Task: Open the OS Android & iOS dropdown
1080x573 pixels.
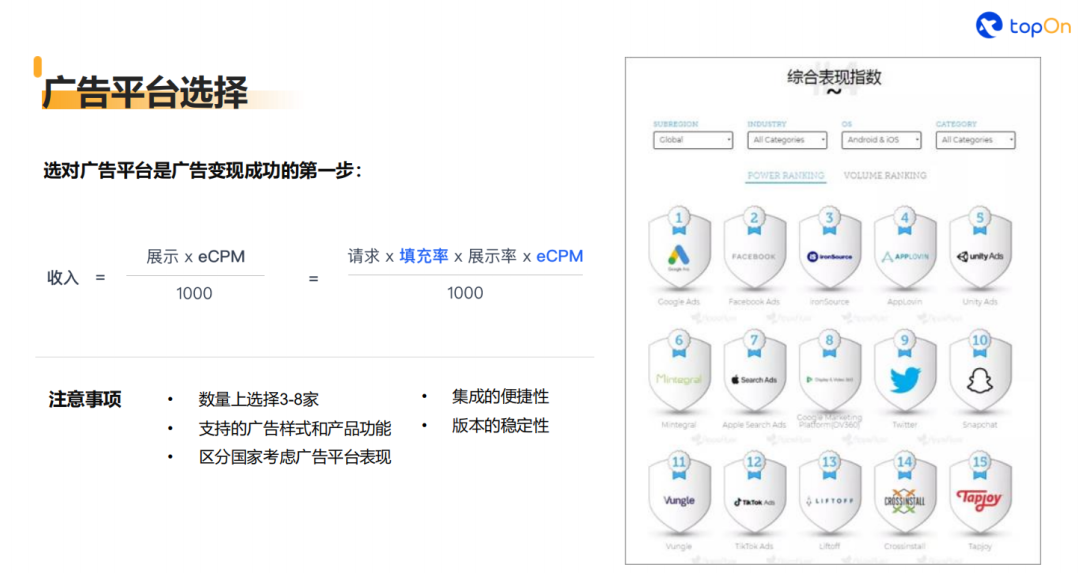Action: 881,140
